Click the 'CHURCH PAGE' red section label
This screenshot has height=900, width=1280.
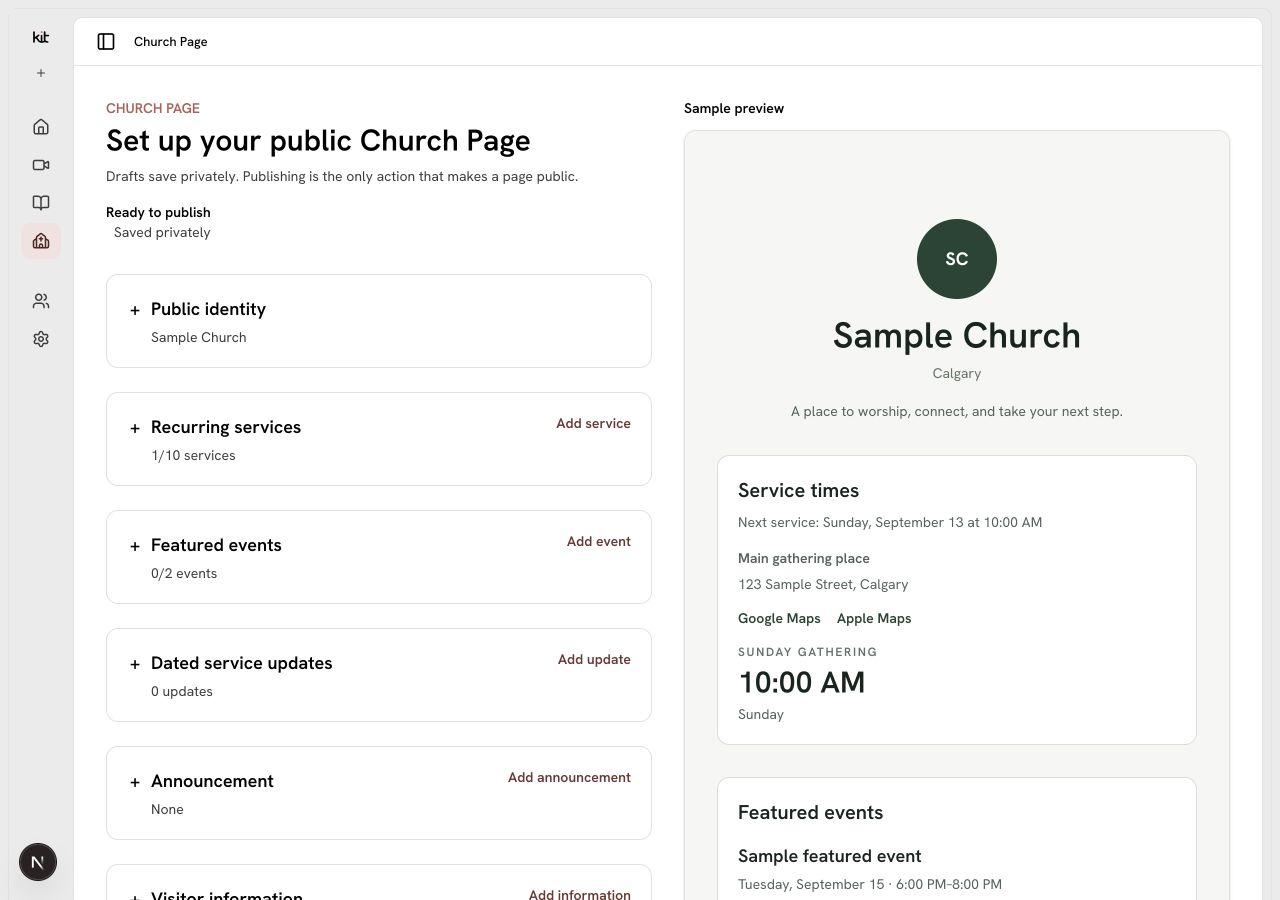(153, 109)
